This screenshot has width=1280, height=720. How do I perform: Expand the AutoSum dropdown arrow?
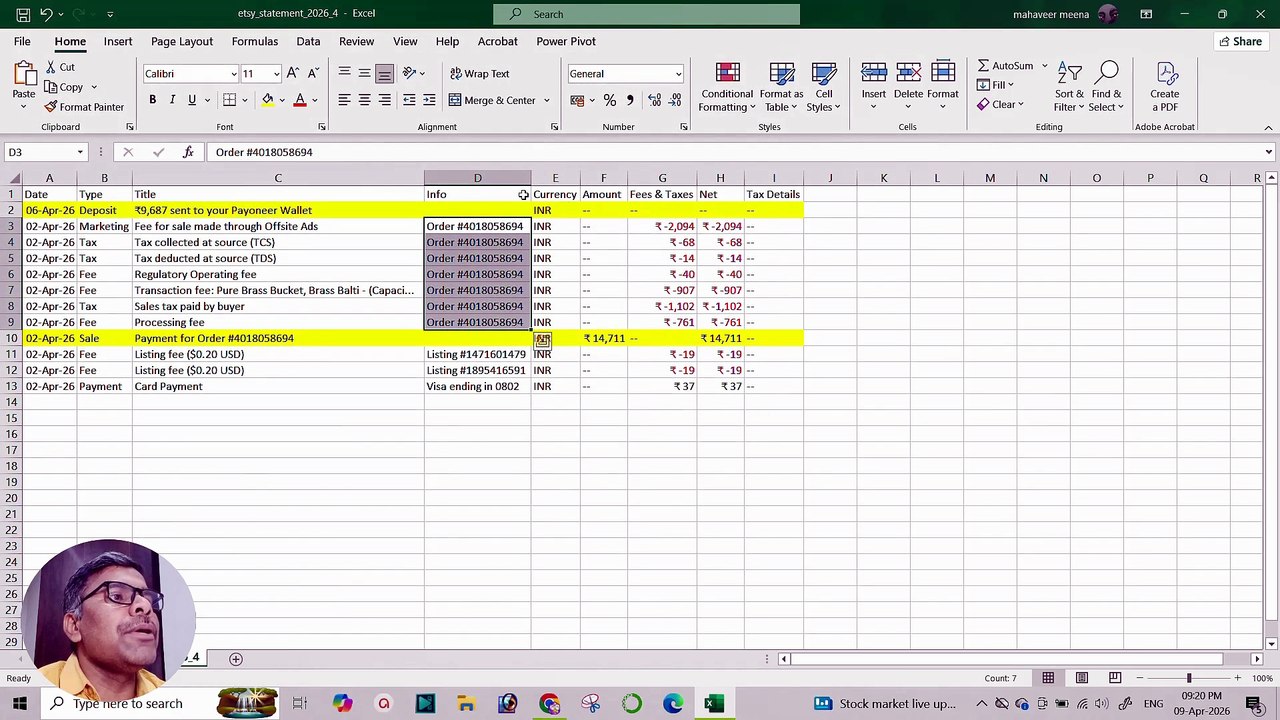1045,66
